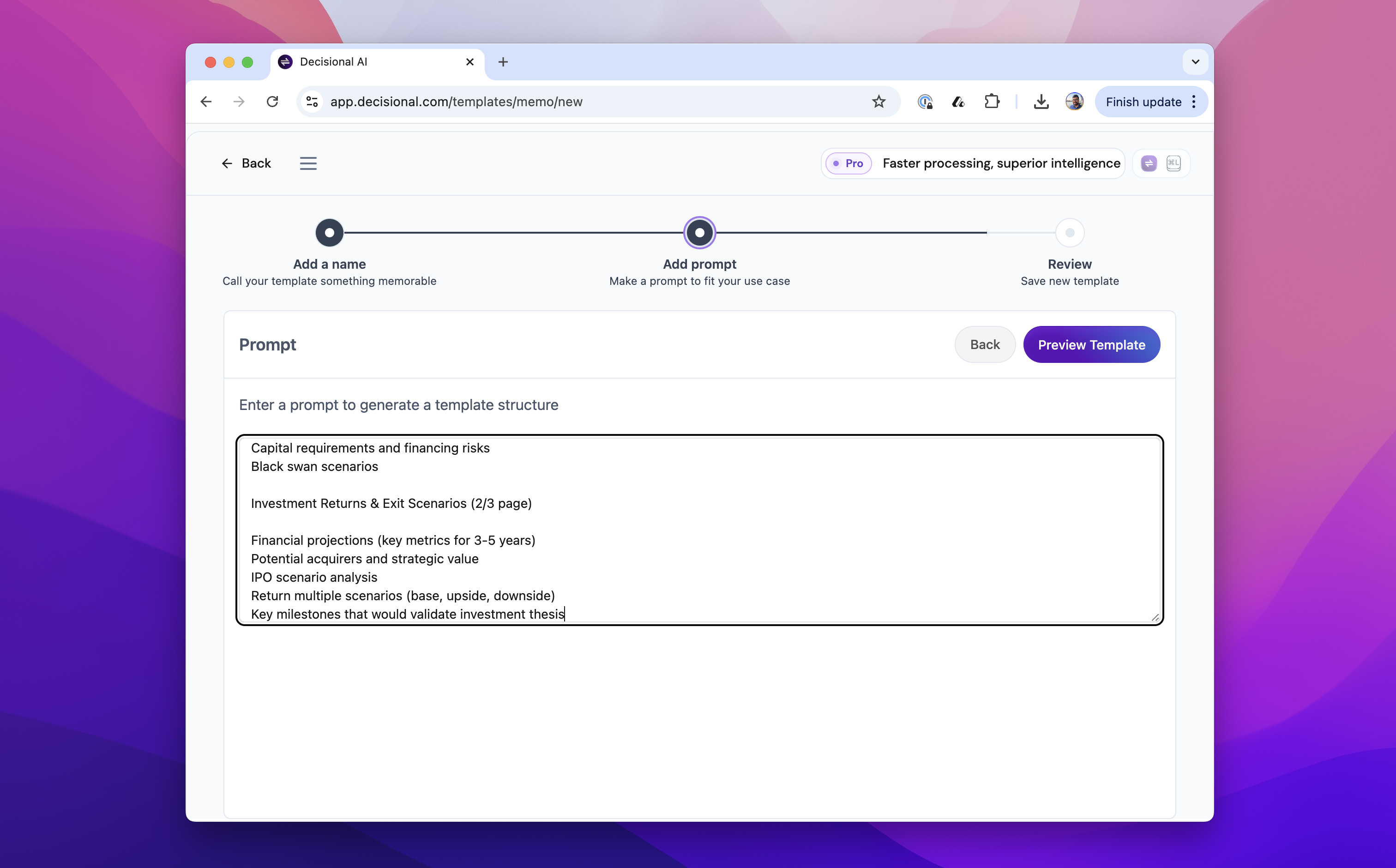Expand the tab search chevron

(1195, 62)
